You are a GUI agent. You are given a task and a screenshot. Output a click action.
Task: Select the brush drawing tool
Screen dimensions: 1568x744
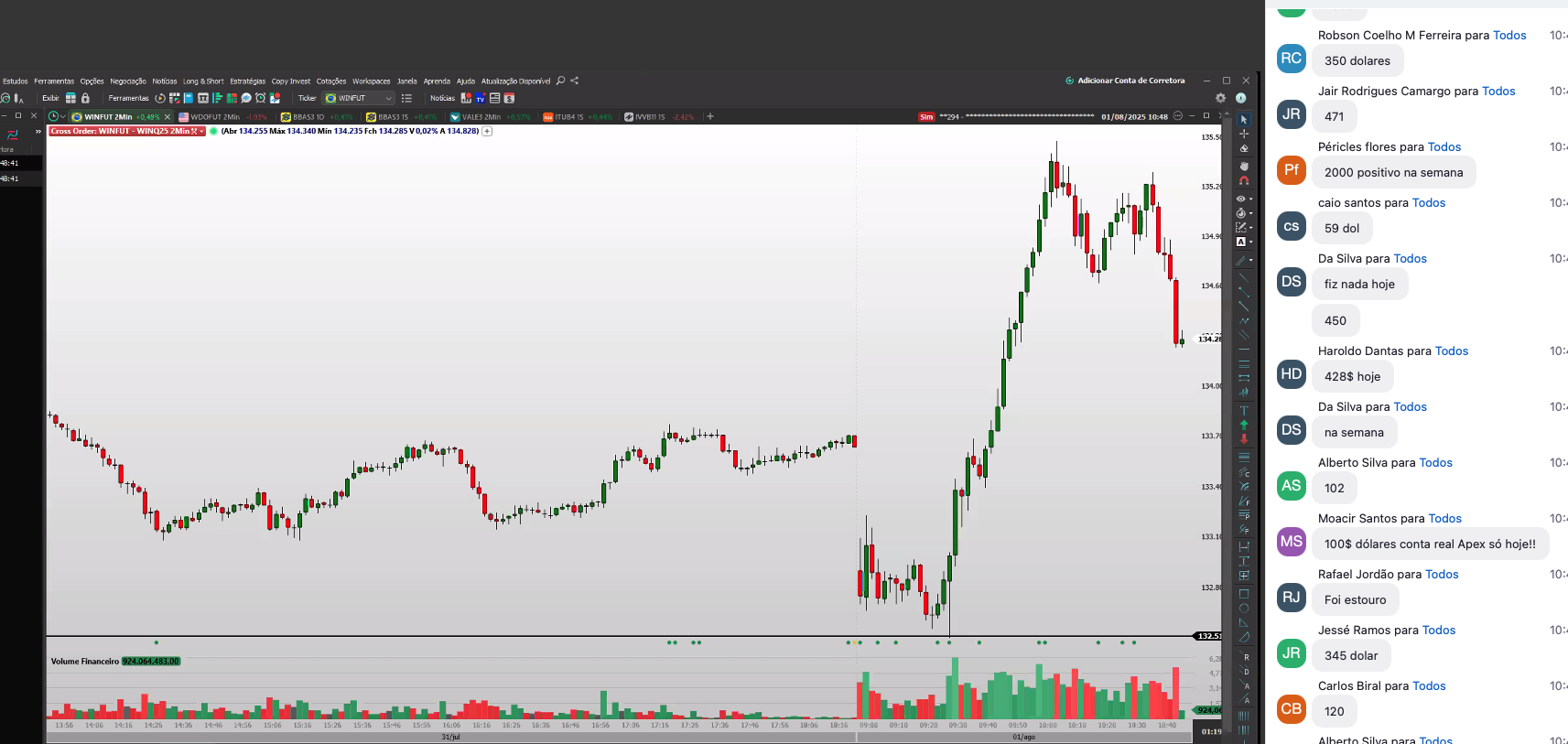(1240, 261)
